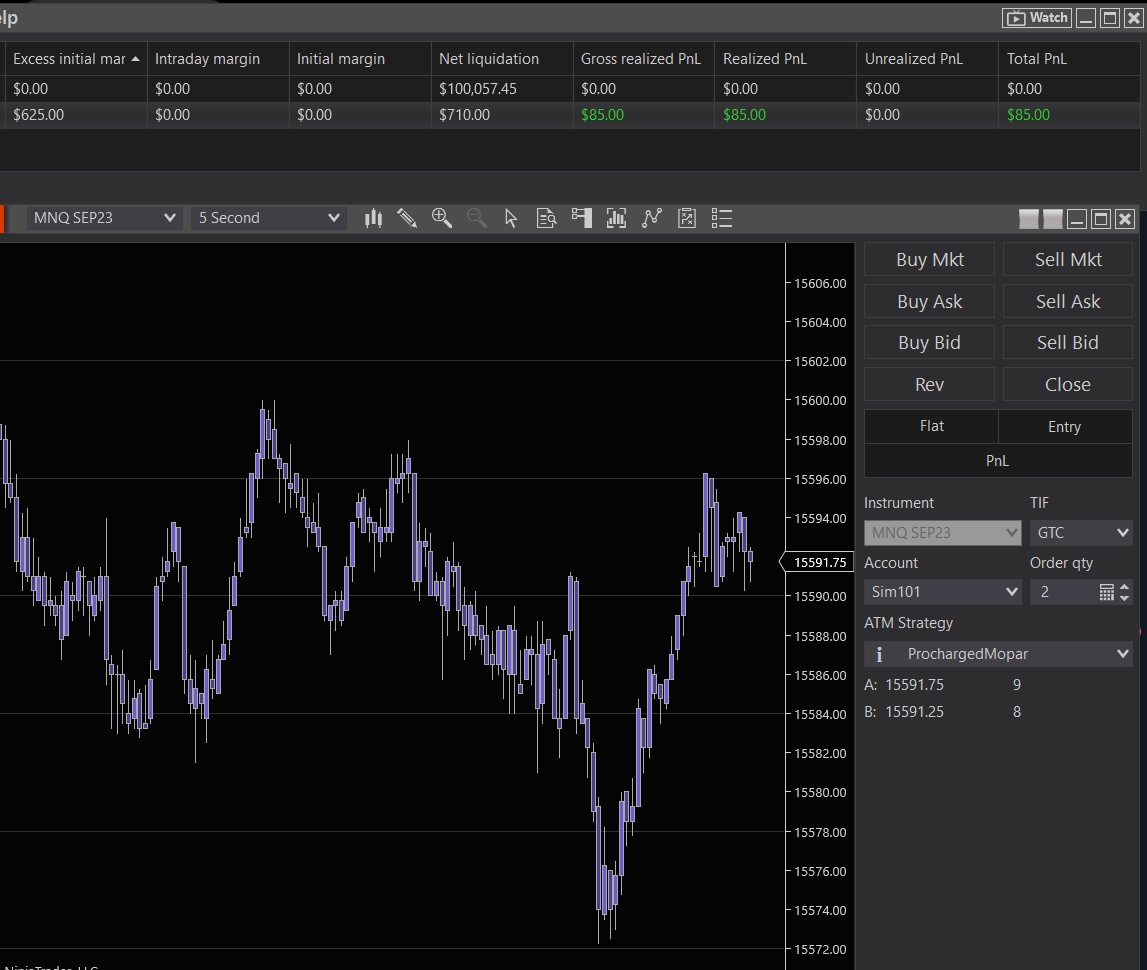The image size is (1147, 970).
Task: Expand the TIF GTC dropdown
Action: (1081, 533)
